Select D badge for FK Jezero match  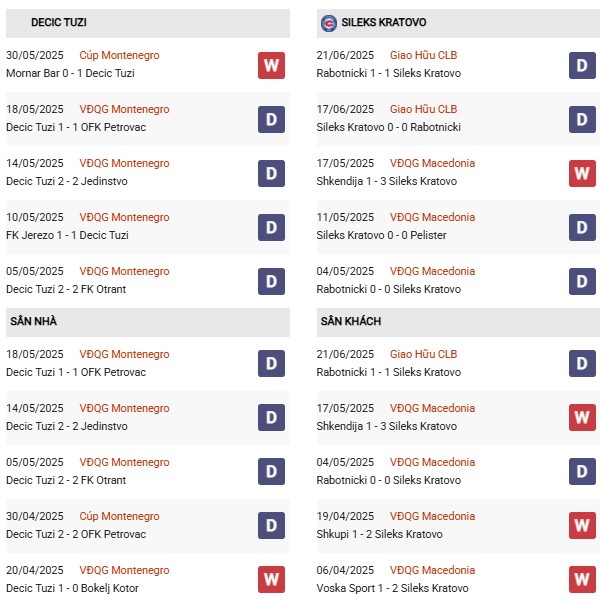click(x=271, y=227)
